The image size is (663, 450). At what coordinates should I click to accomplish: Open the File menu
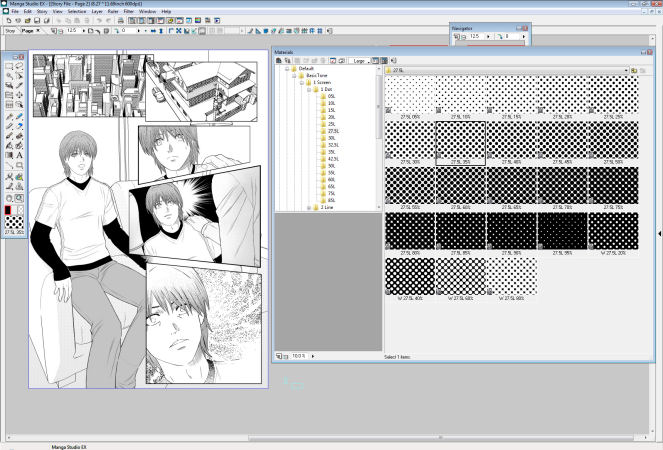coord(15,11)
